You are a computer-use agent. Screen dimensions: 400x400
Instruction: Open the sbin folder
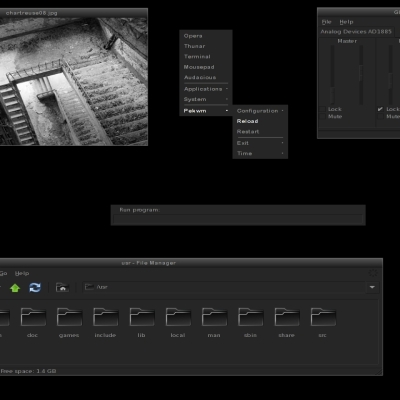tap(250, 323)
